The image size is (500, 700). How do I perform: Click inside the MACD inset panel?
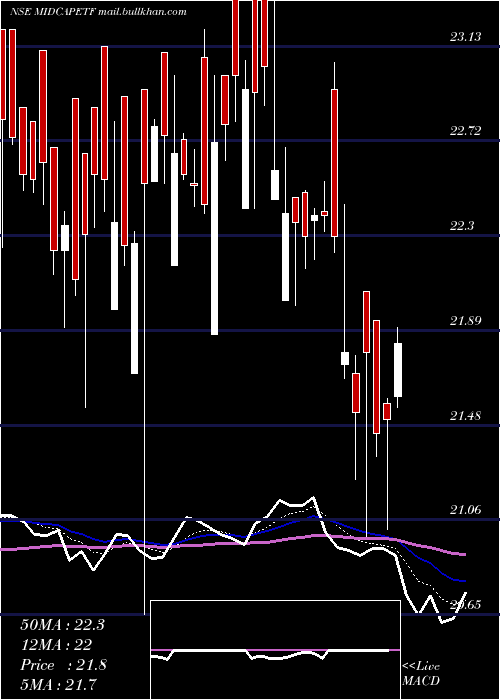[x=275, y=650]
